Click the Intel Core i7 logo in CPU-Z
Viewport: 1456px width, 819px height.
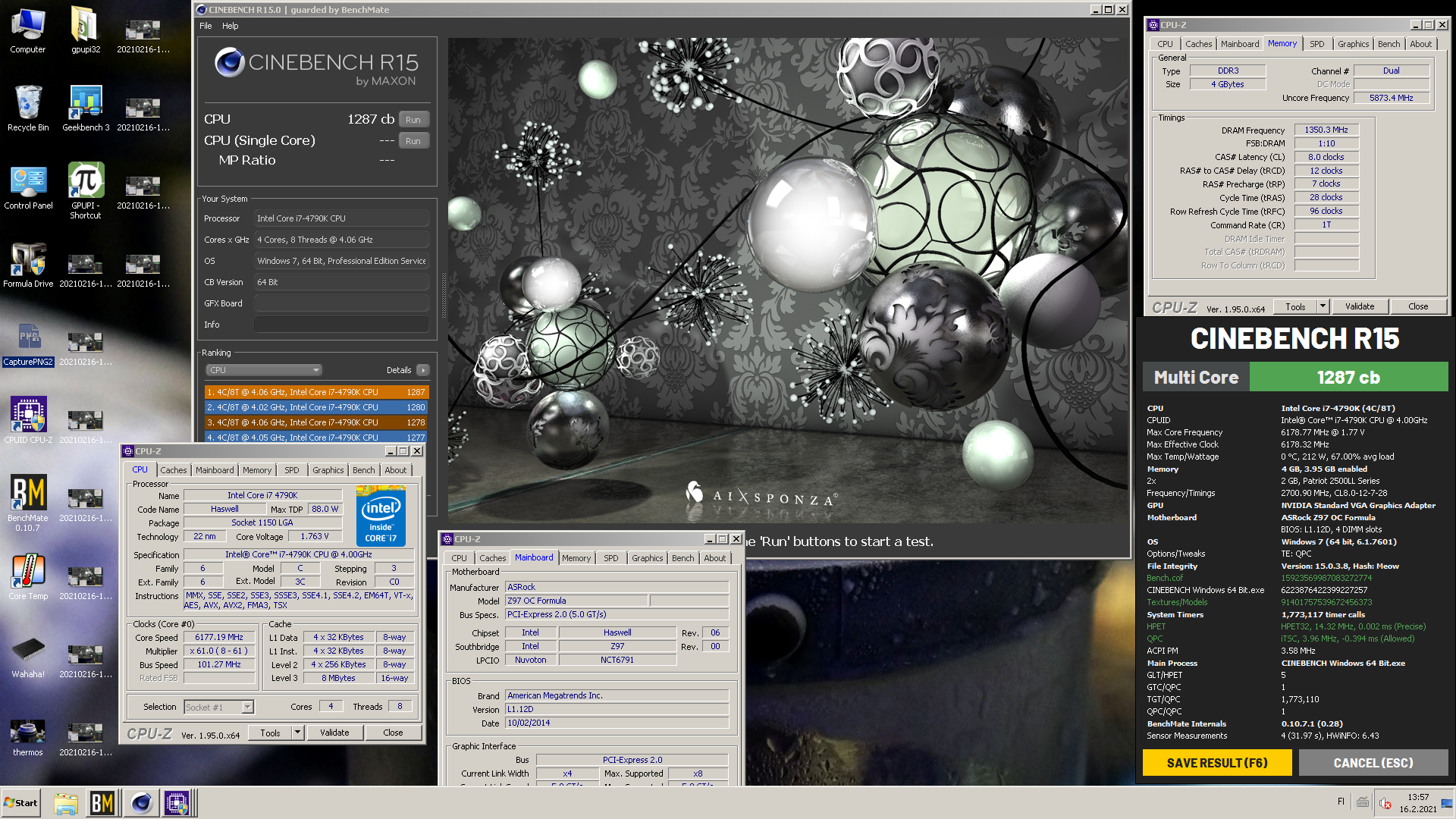(x=381, y=516)
